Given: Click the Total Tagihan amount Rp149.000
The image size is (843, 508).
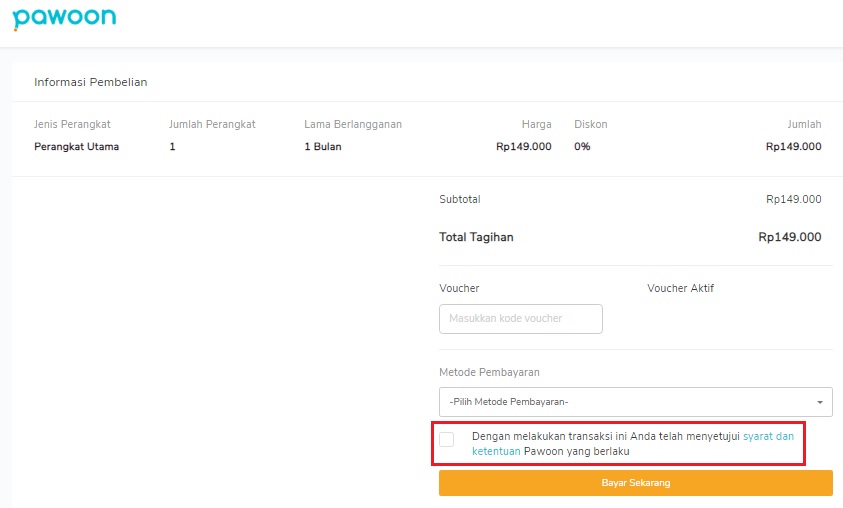Looking at the screenshot, I should (x=789, y=237).
